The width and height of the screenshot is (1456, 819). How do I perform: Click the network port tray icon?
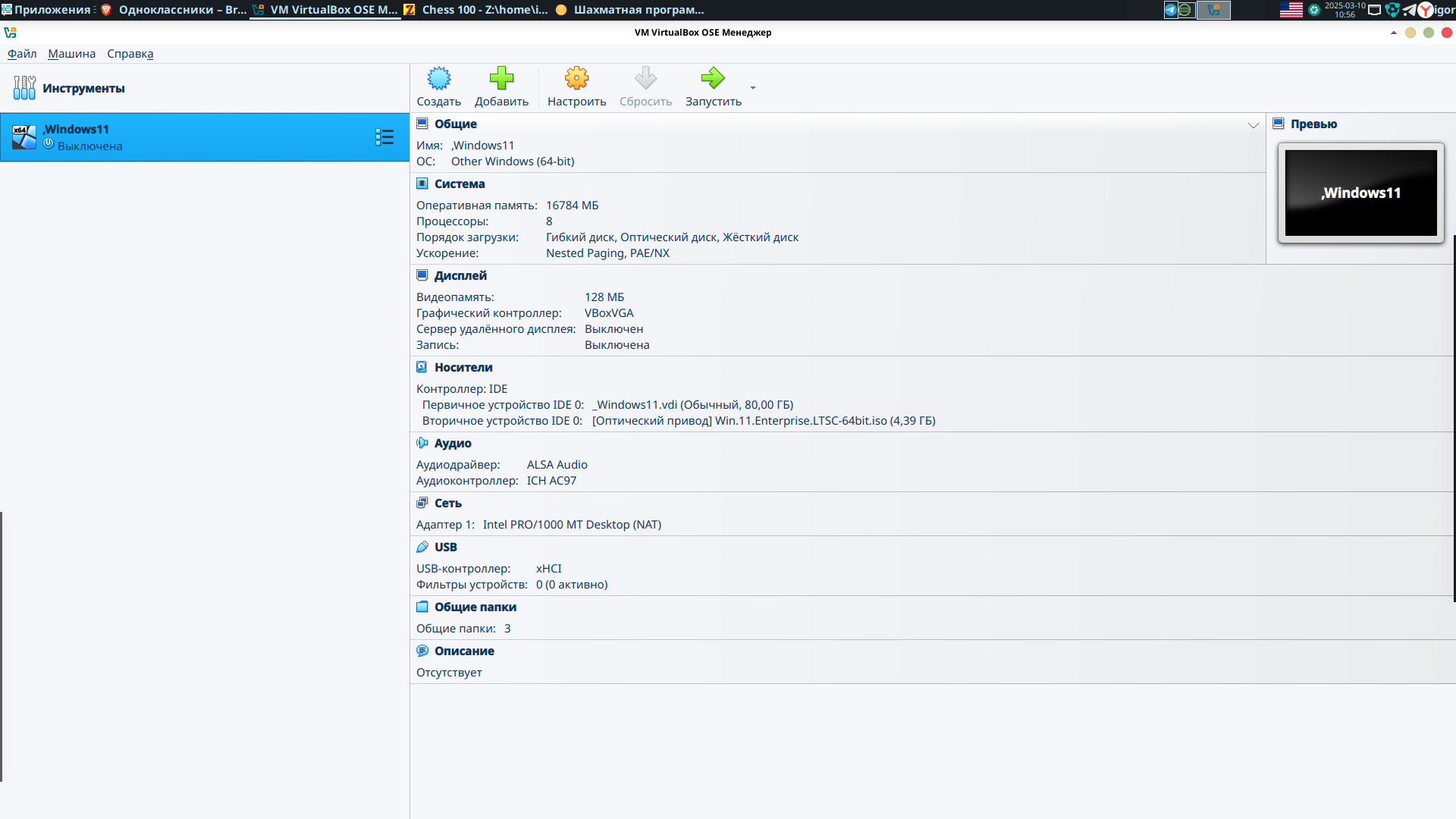[1374, 10]
